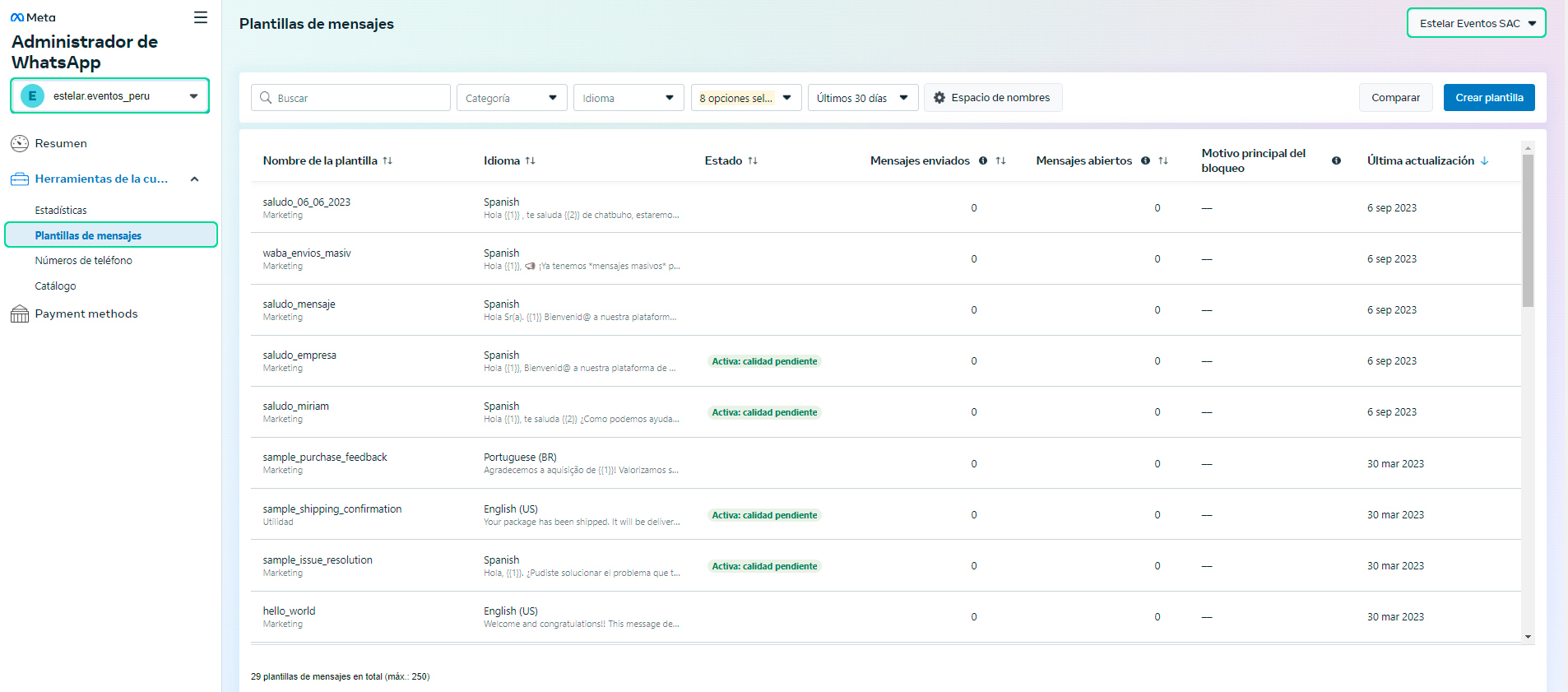
Task: Click info icon for Motivo principal del bloqueo
Action: (x=1336, y=160)
